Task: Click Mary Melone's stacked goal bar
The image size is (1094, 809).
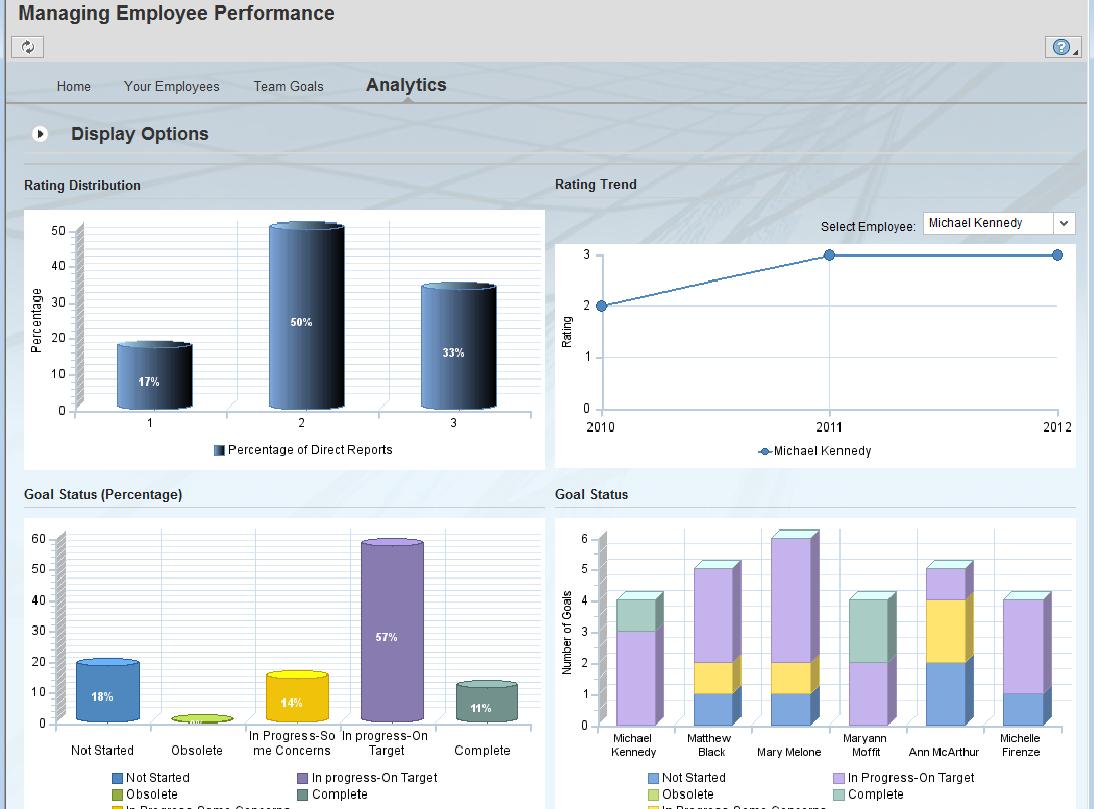Action: click(790, 630)
